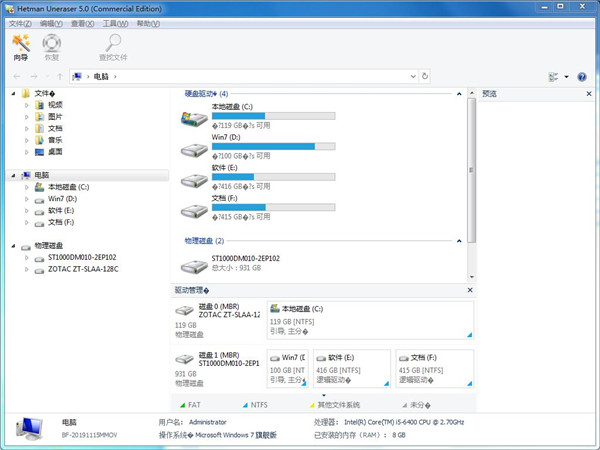The image size is (600, 450).
Task: Click the 恢复 lifebuoy toolbar icon
Action: (x=51, y=45)
